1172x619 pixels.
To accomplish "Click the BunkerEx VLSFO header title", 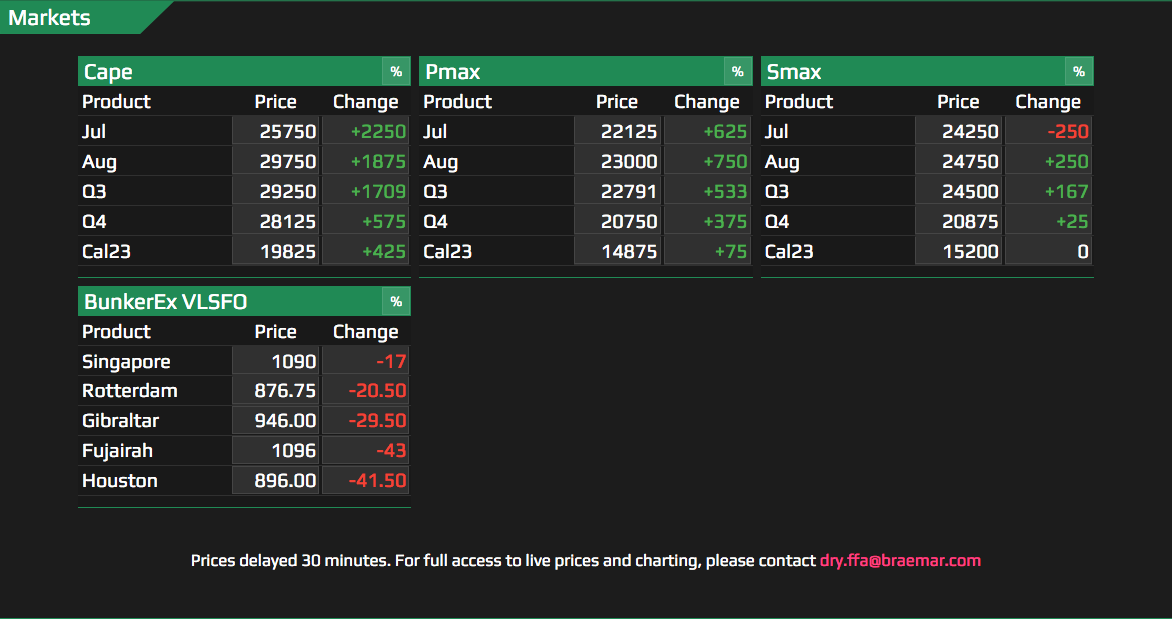I will [x=165, y=302].
